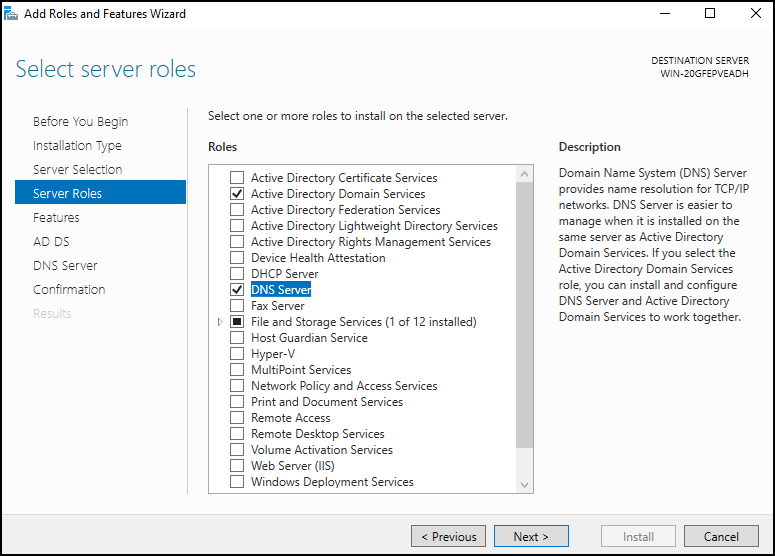Screen dimensions: 775x556
Task: Select Web Server (IIS) label text
Action: [x=293, y=466]
